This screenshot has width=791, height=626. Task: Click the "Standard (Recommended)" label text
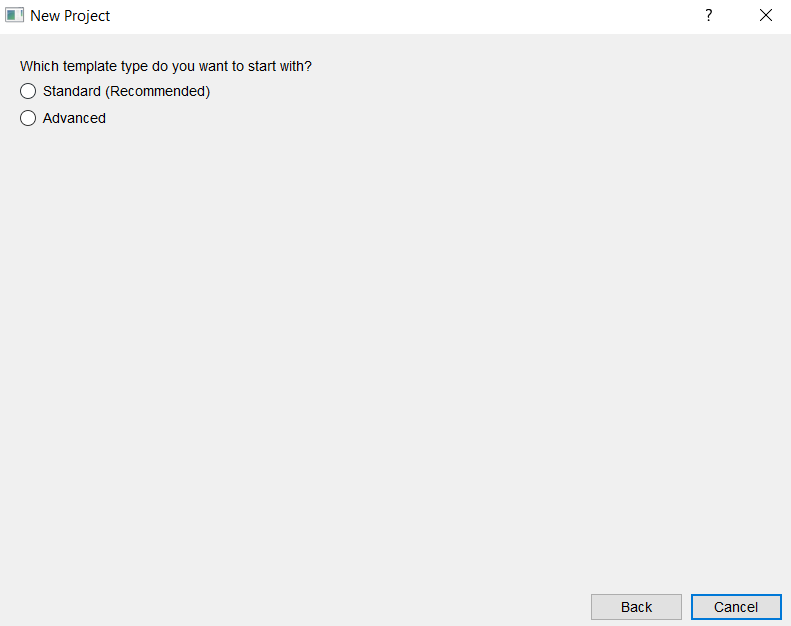click(126, 92)
